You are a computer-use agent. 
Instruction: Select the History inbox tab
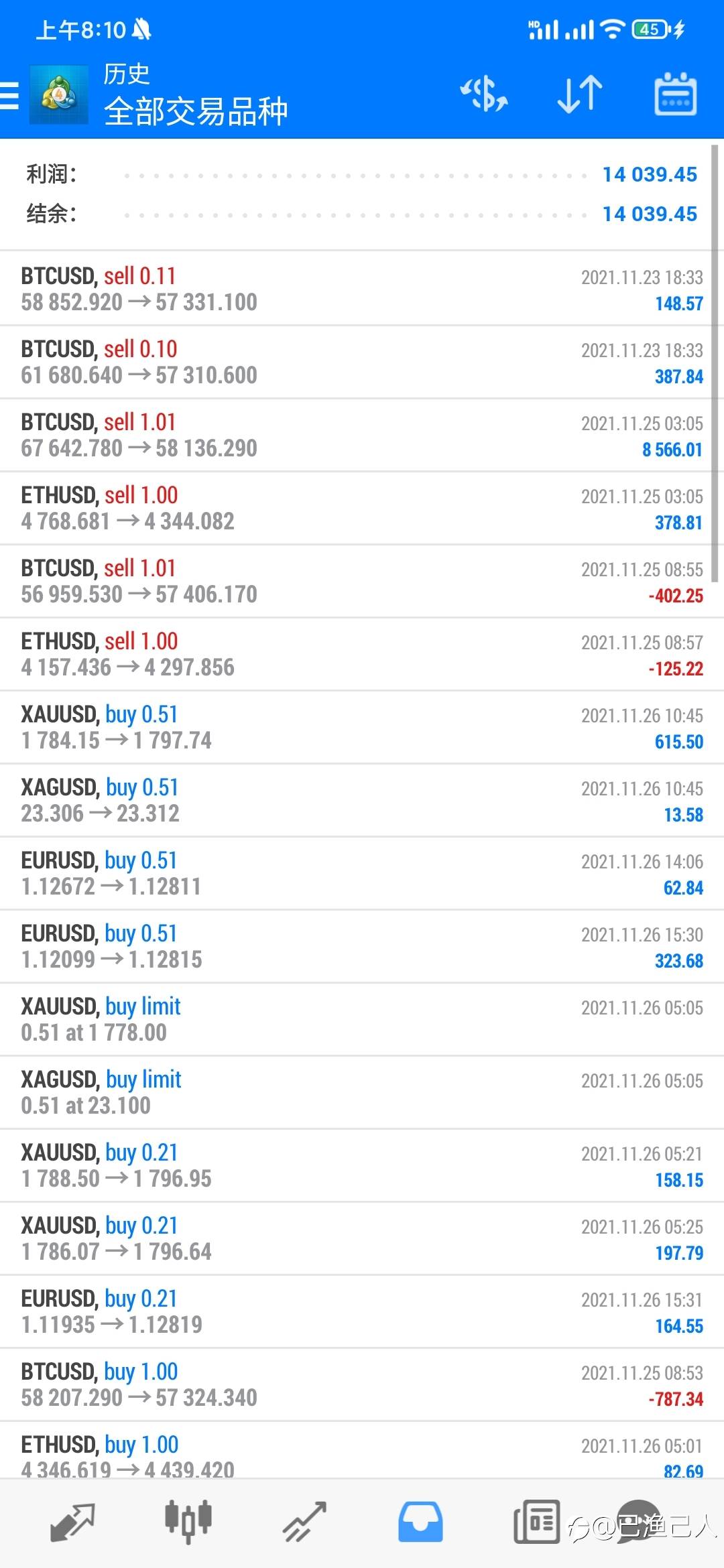[420, 1522]
